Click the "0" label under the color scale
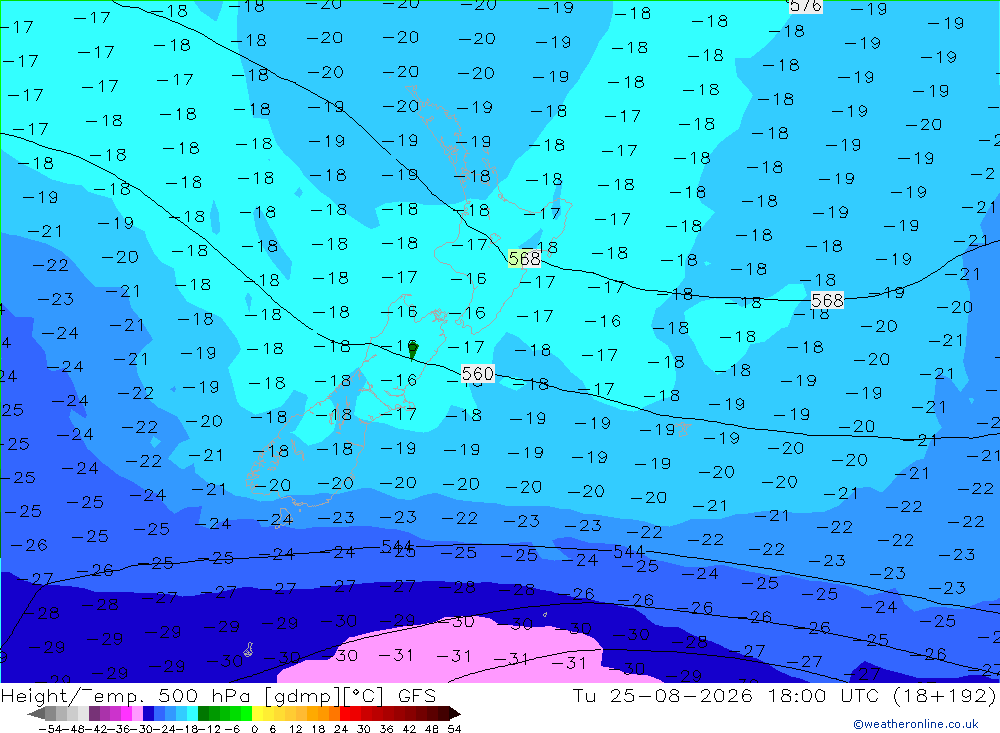 point(254,729)
